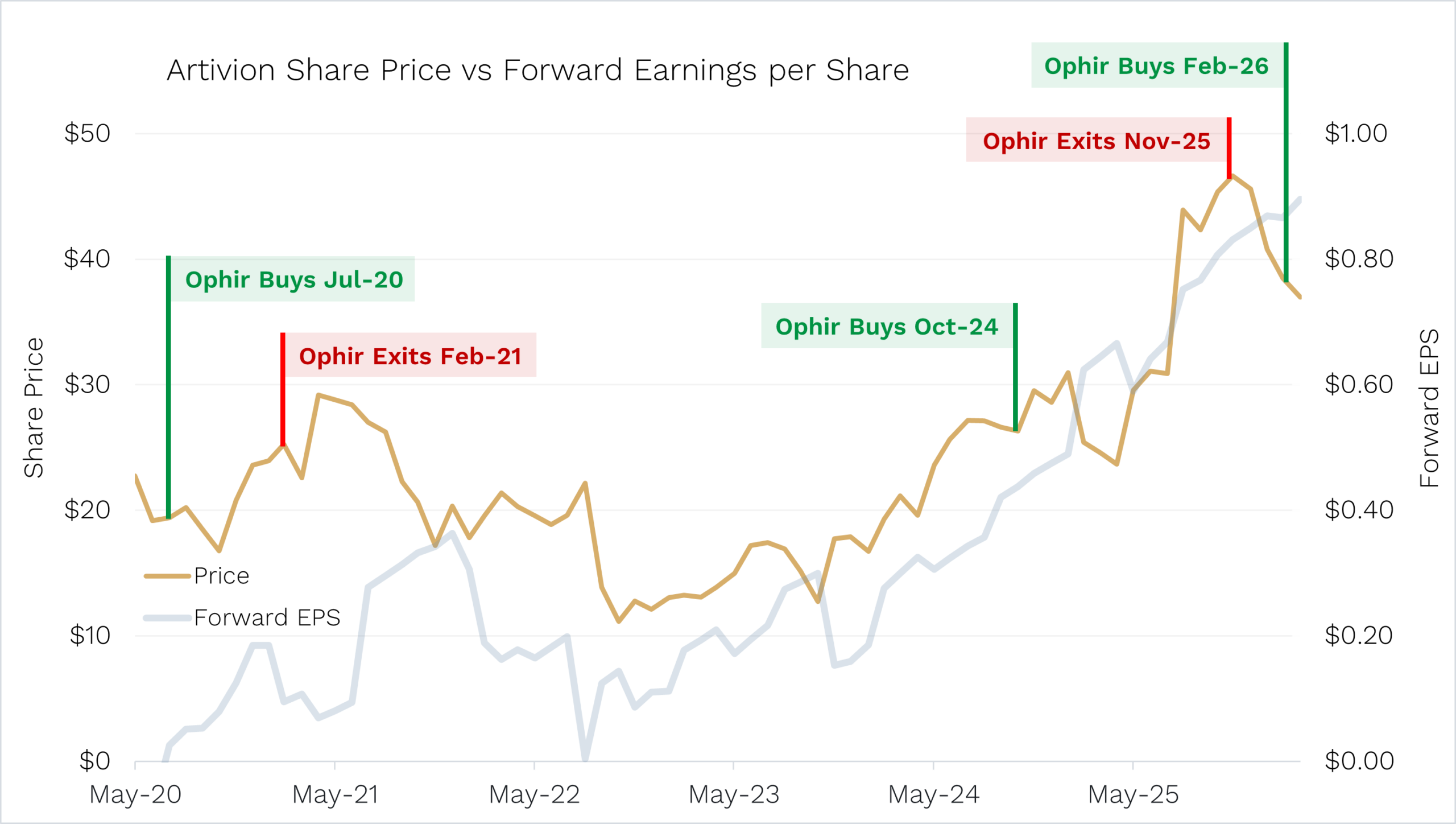Click the 'Share Price' left axis title
The height and width of the screenshot is (824, 1456).
[x=34, y=407]
